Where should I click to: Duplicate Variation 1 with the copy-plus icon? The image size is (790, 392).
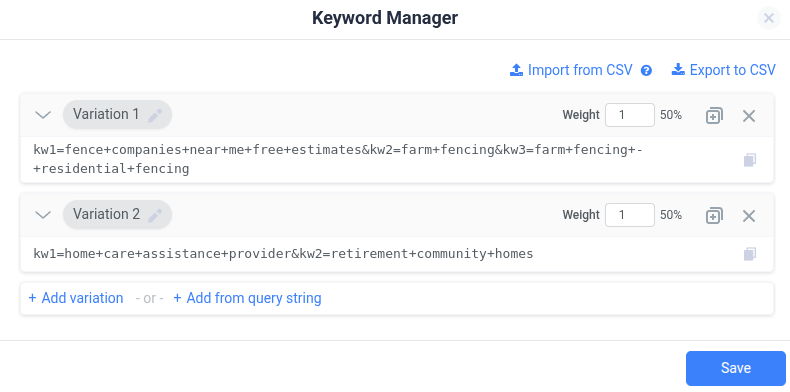click(714, 116)
